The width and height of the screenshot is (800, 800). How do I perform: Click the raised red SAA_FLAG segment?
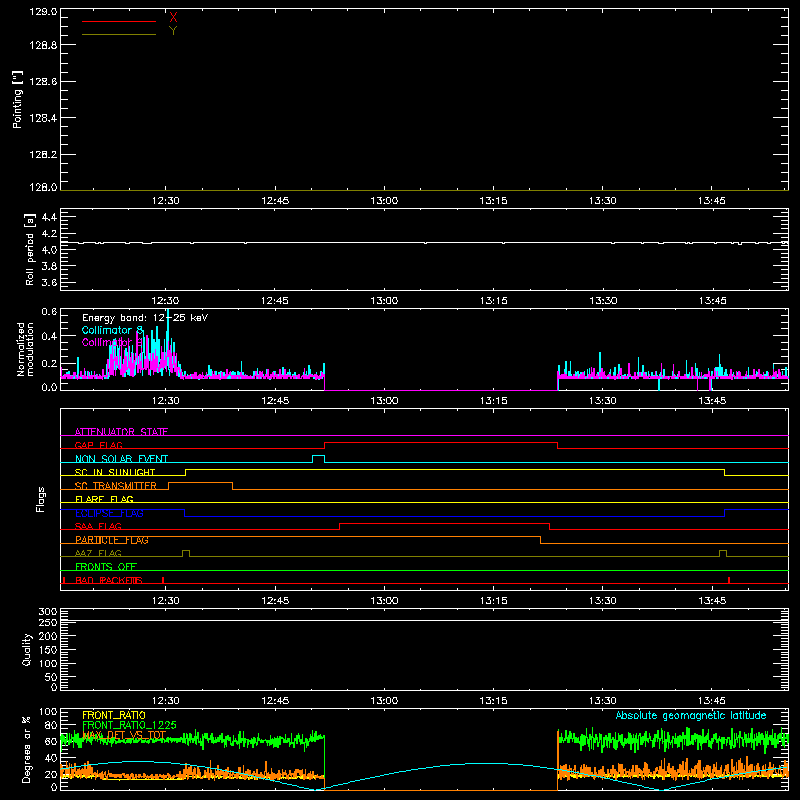click(x=444, y=524)
